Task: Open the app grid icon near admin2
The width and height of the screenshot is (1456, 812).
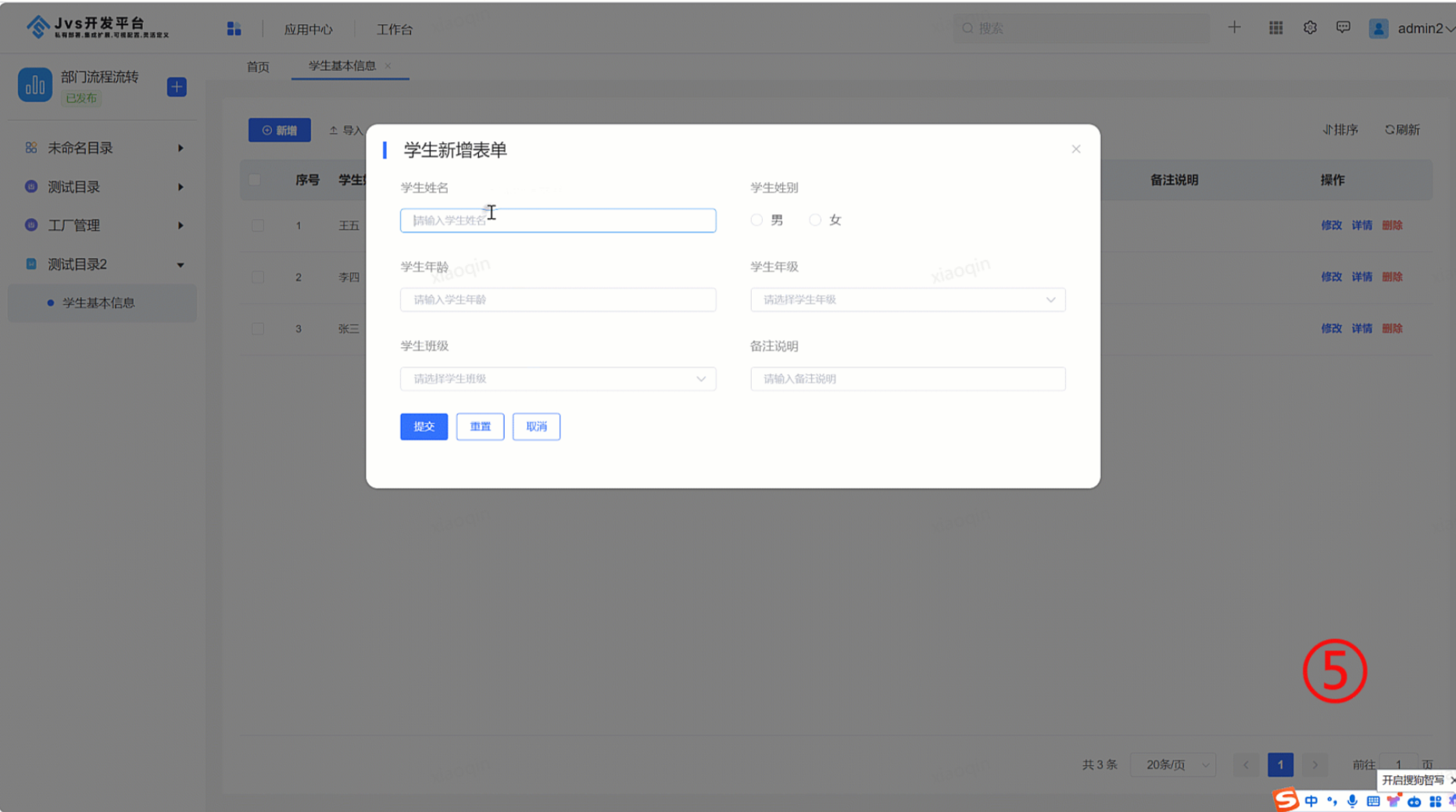Action: (x=1275, y=27)
